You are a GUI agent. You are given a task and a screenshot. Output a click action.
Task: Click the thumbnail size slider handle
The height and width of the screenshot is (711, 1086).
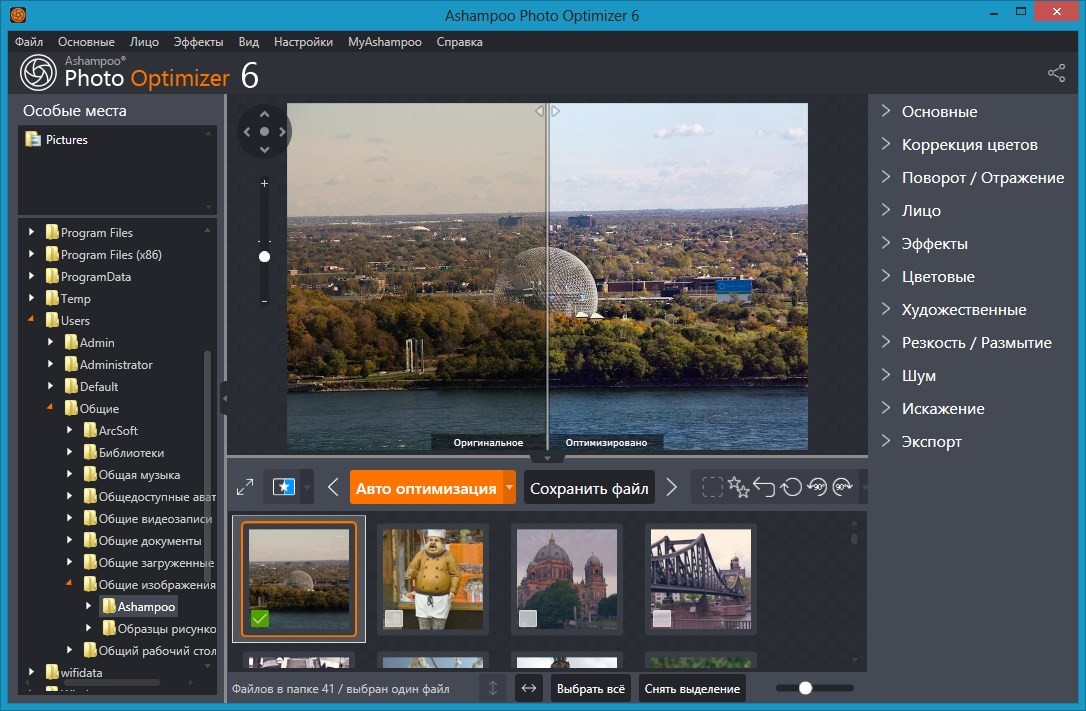pos(805,688)
